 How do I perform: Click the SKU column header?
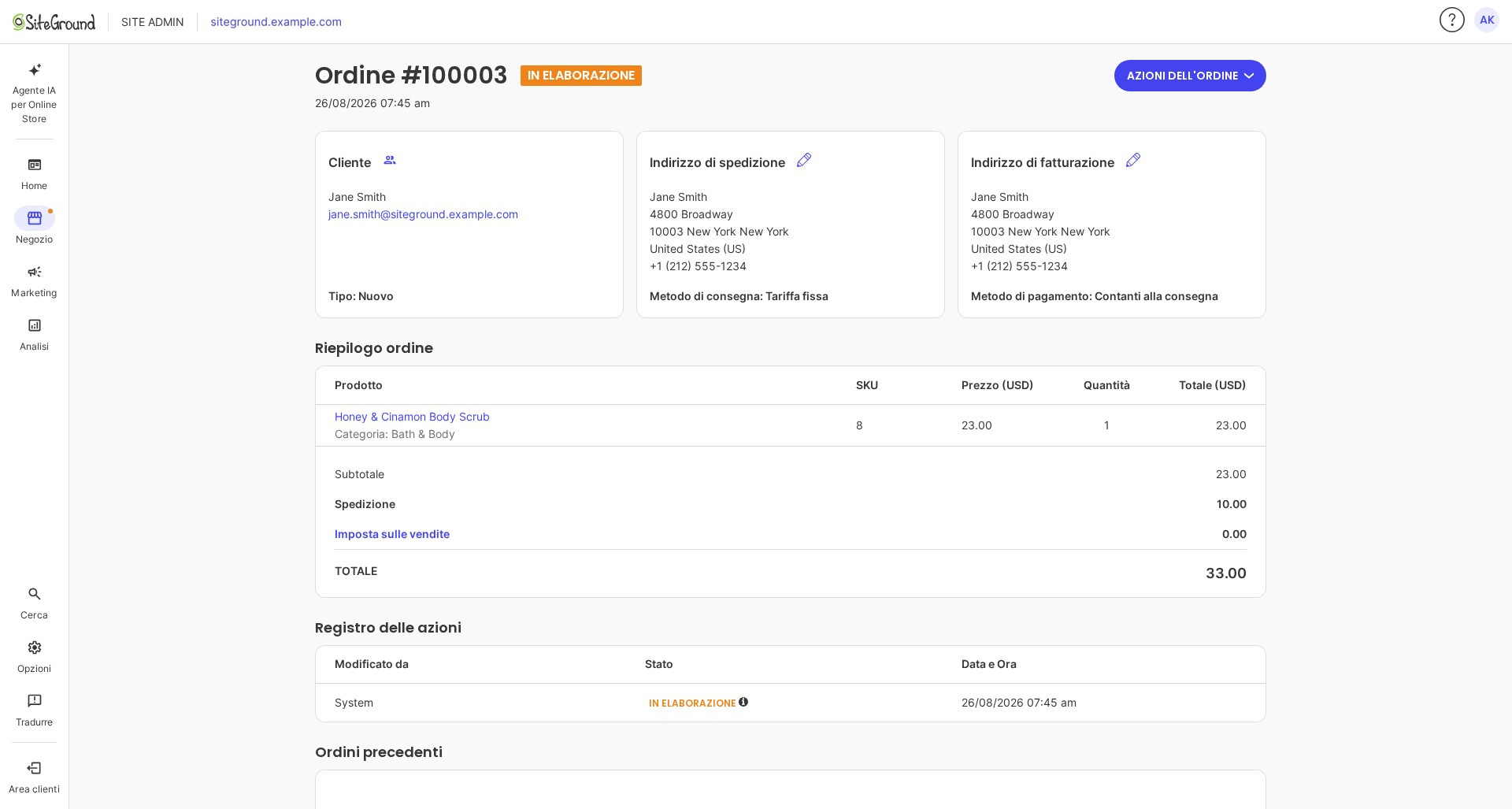coord(867,385)
